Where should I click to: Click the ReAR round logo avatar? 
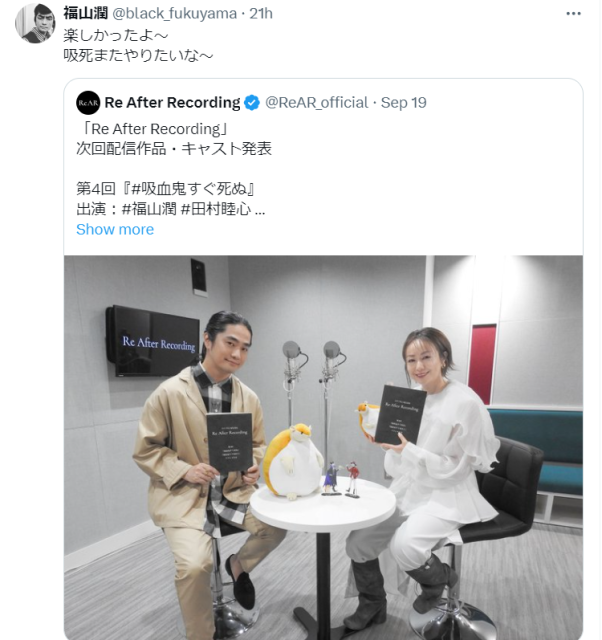(x=88, y=103)
